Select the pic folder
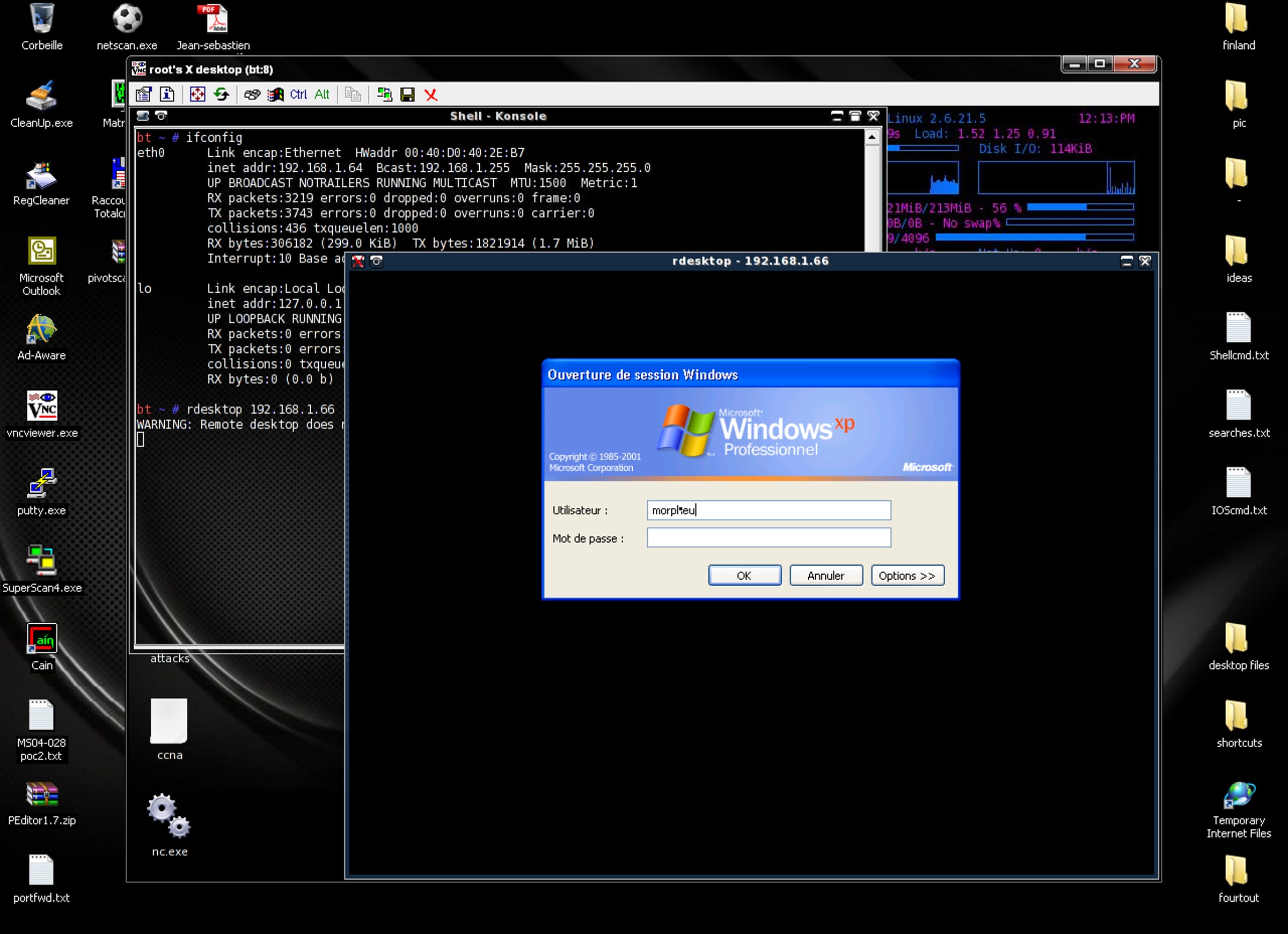Image resolution: width=1288 pixels, height=934 pixels. pos(1239,105)
